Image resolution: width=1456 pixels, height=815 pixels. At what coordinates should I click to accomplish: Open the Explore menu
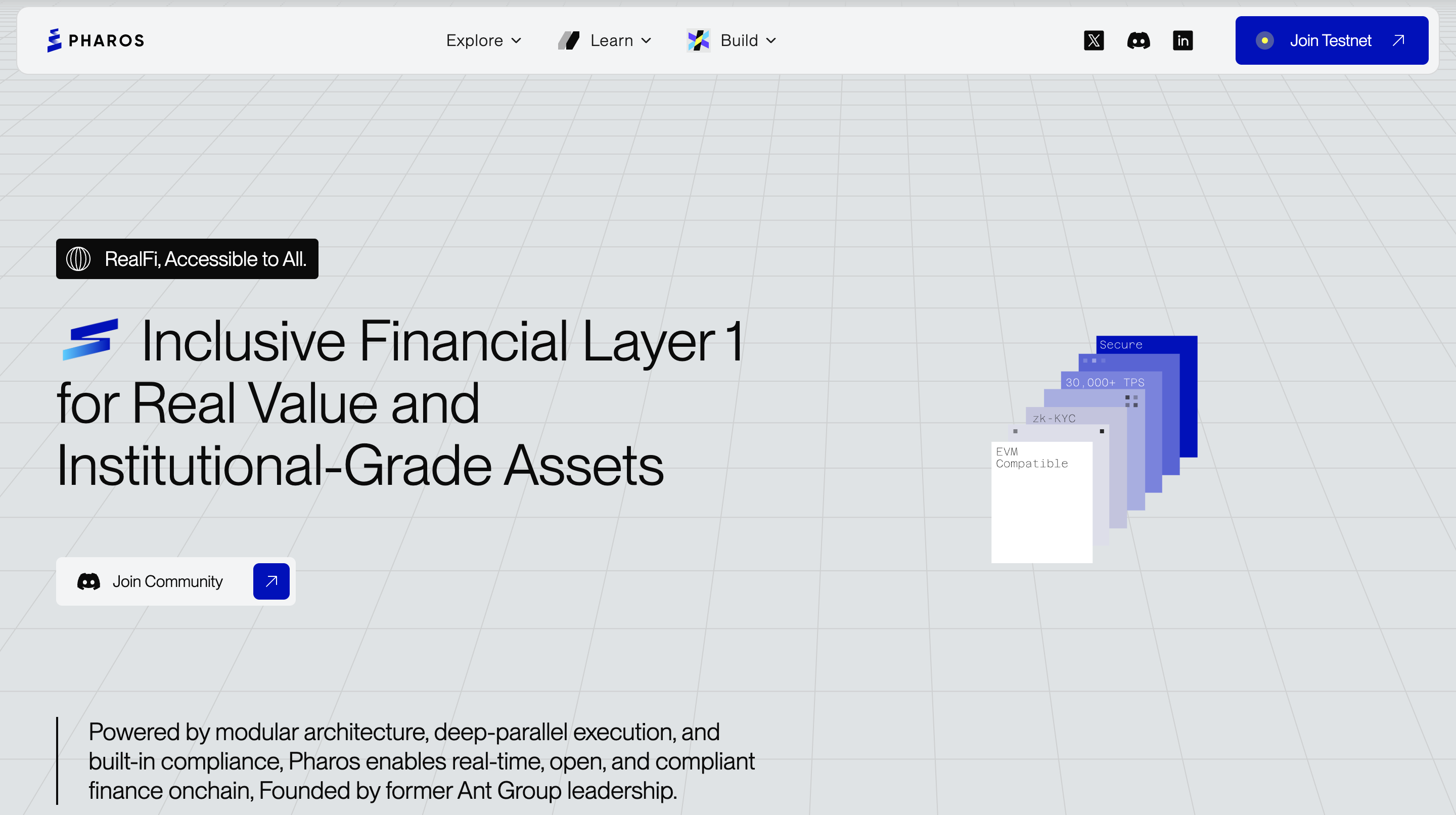pyautogui.click(x=474, y=40)
